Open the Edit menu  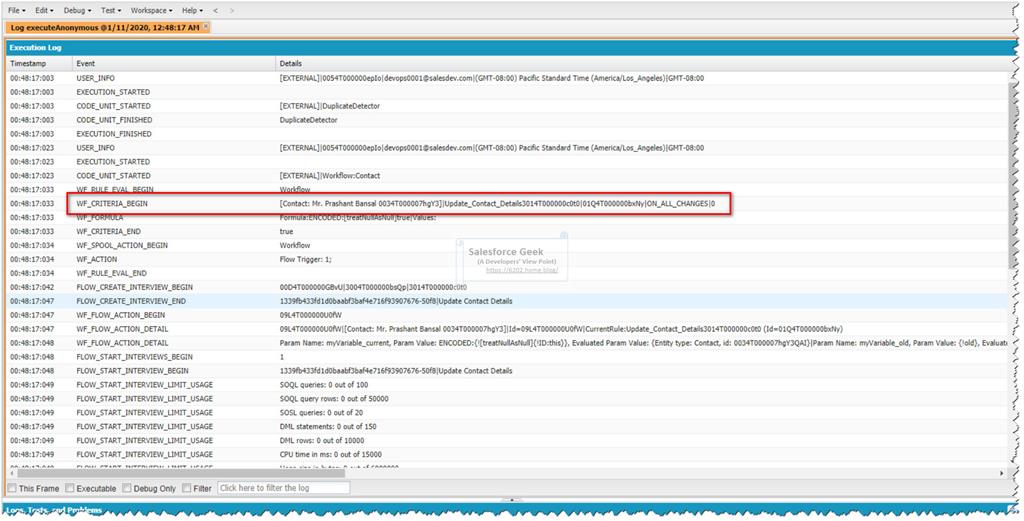(44, 10)
